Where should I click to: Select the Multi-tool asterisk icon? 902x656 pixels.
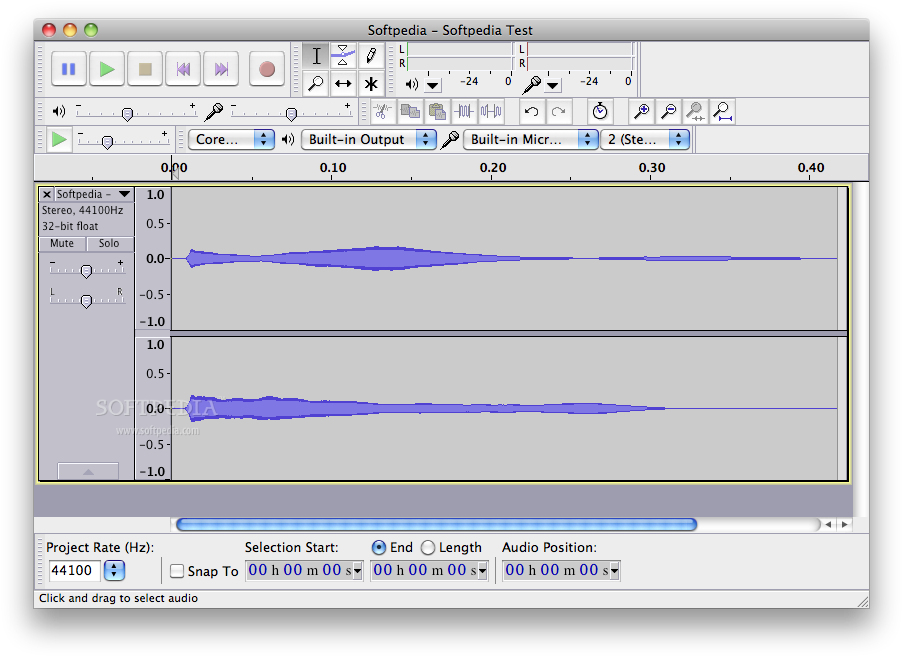coord(371,84)
